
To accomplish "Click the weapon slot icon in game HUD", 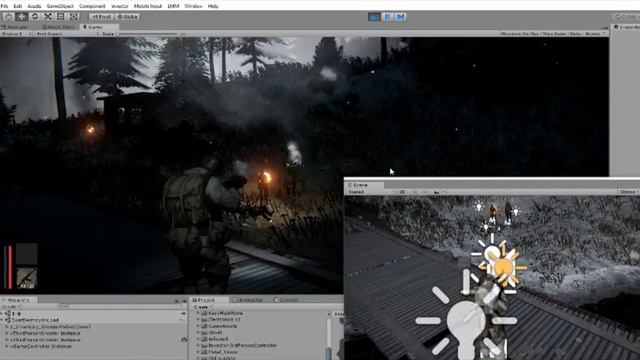I will [27, 278].
